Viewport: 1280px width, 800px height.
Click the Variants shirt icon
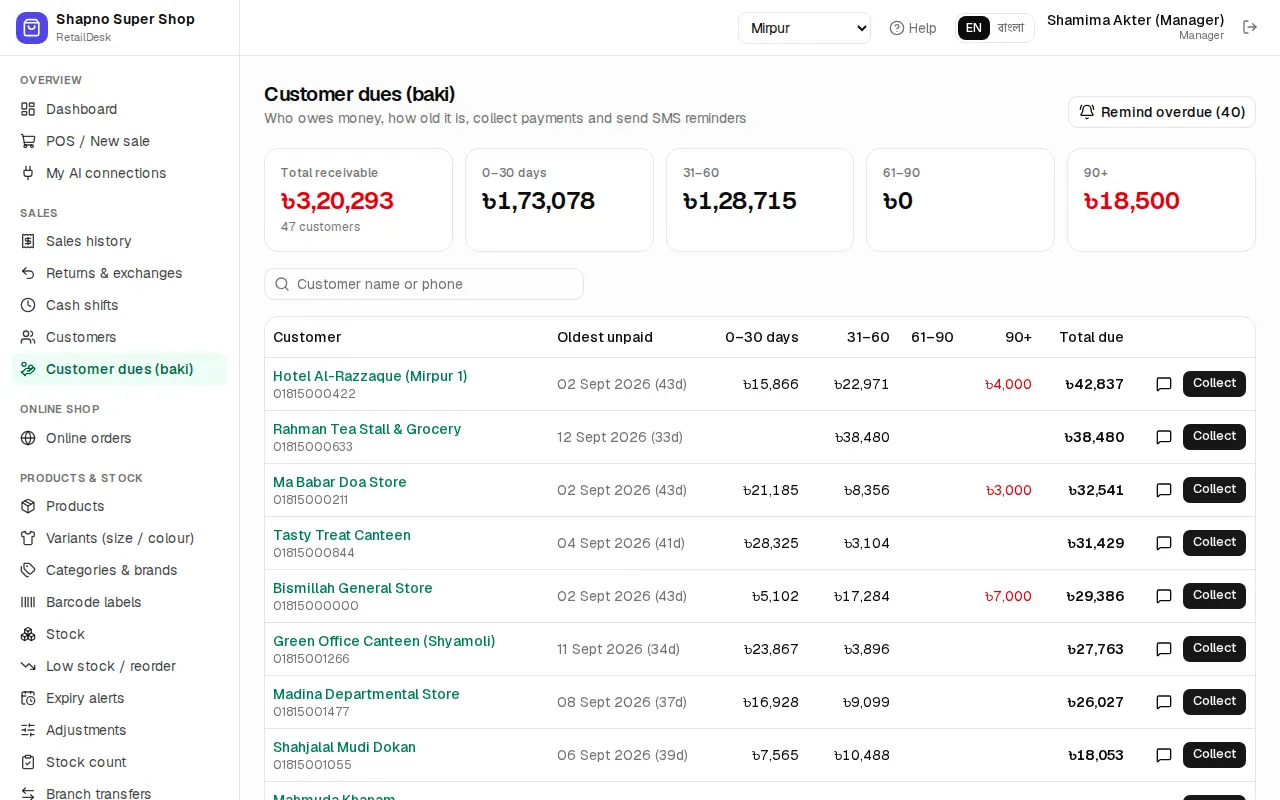pos(28,538)
